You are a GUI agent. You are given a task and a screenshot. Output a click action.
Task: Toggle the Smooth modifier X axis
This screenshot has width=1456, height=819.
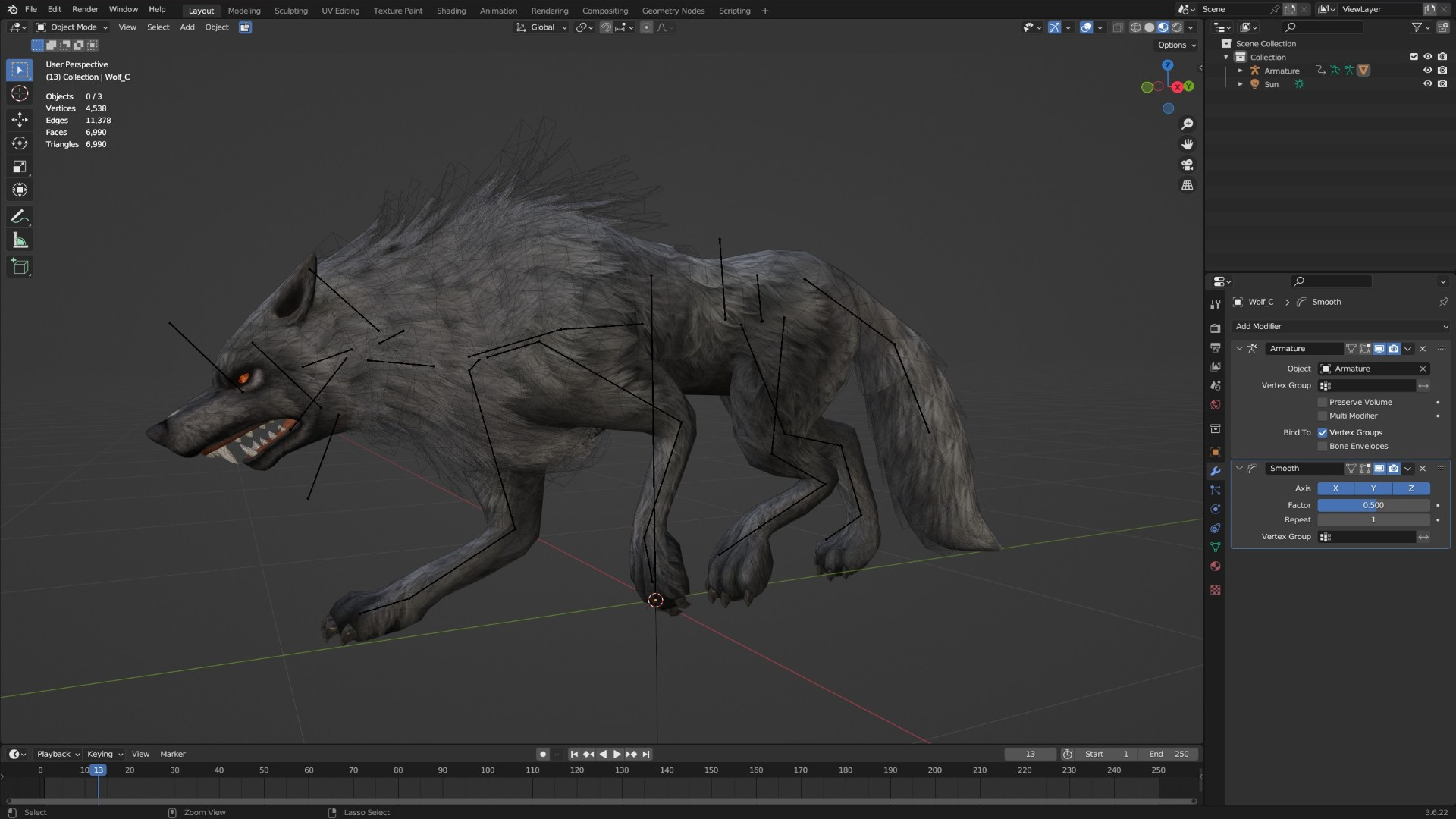1335,489
